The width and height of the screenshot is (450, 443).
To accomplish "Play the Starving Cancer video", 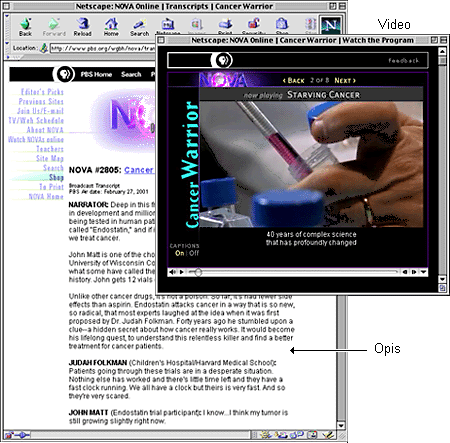I will pos(182,272).
